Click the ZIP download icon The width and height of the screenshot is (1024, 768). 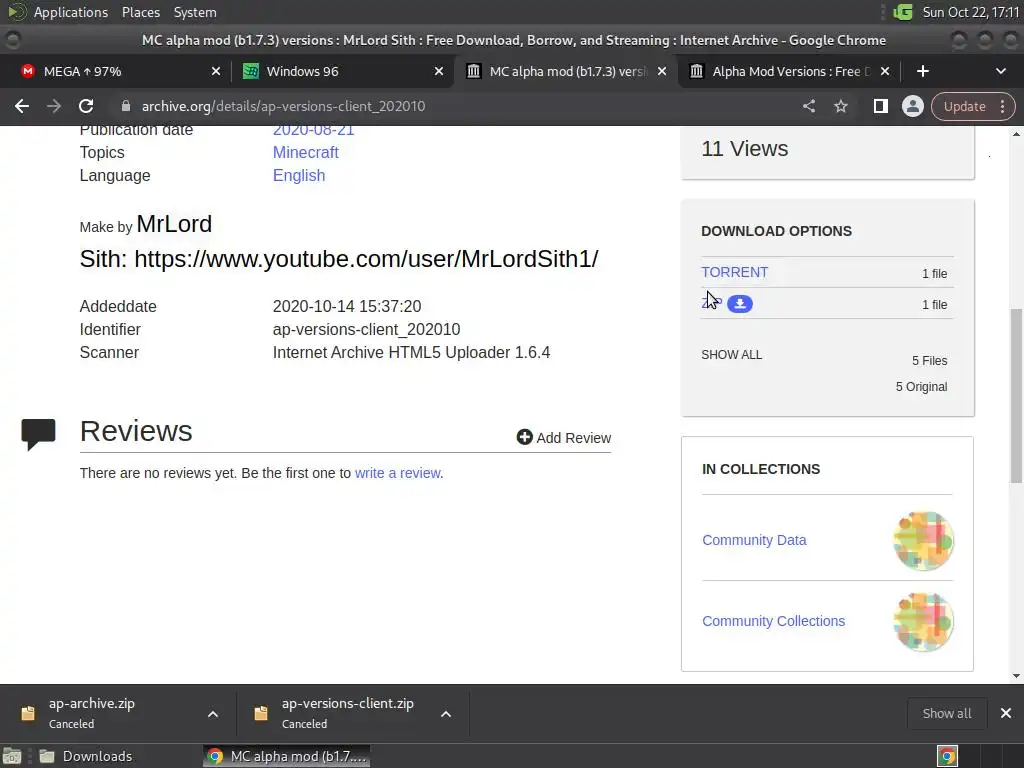click(x=740, y=304)
